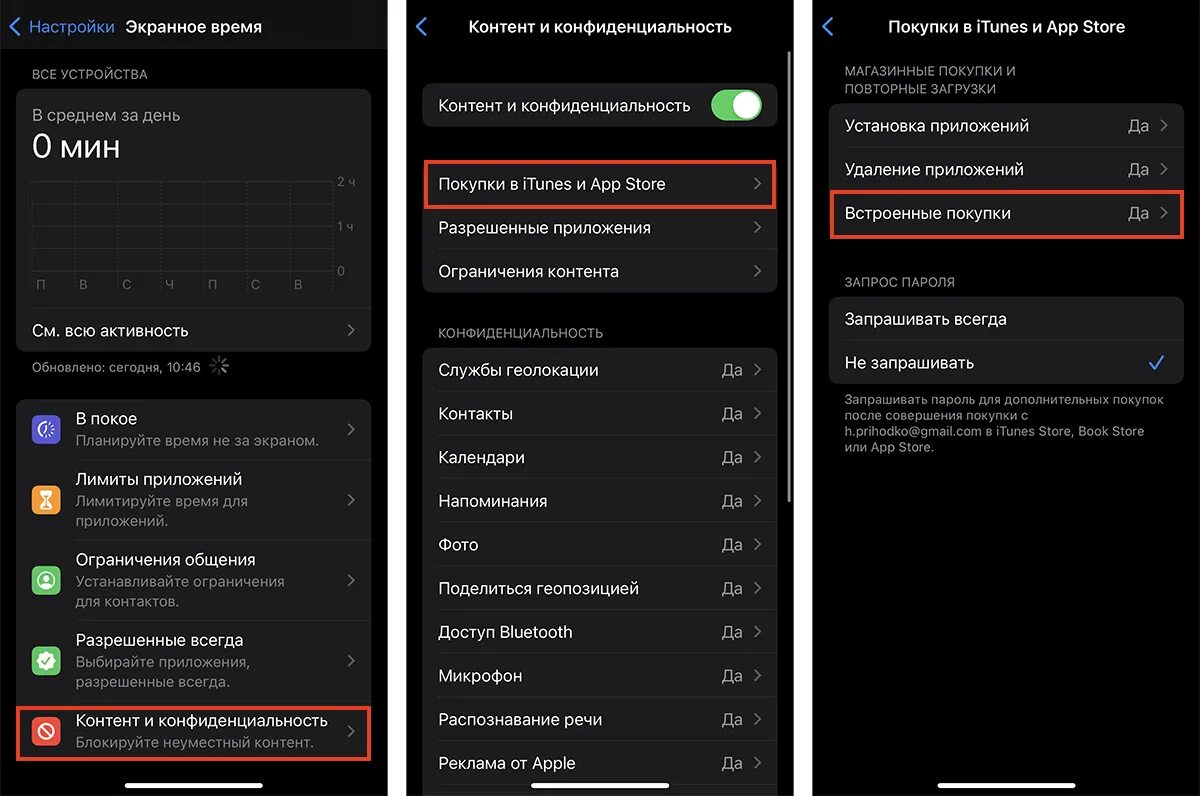This screenshot has height=796, width=1200.
Task: Select the Запрашивать всегда password option
Action: point(1006,319)
